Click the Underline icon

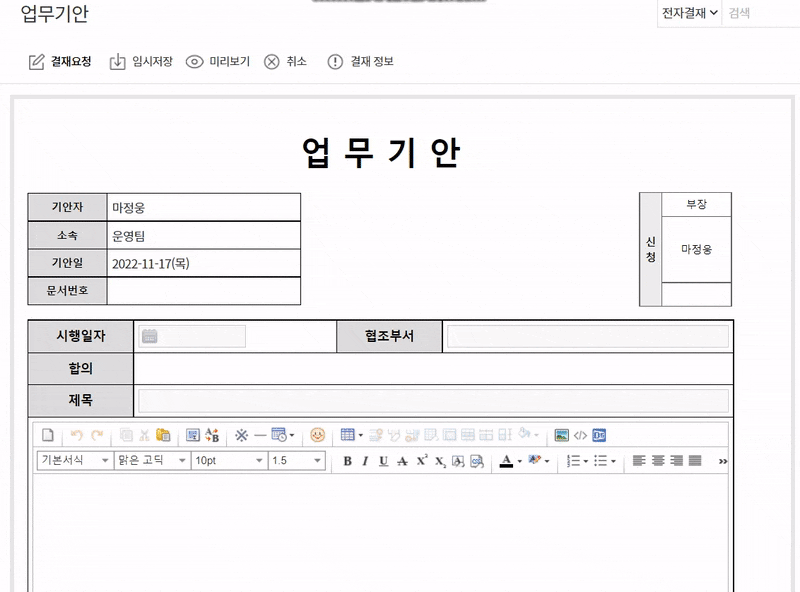pyautogui.click(x=384, y=460)
